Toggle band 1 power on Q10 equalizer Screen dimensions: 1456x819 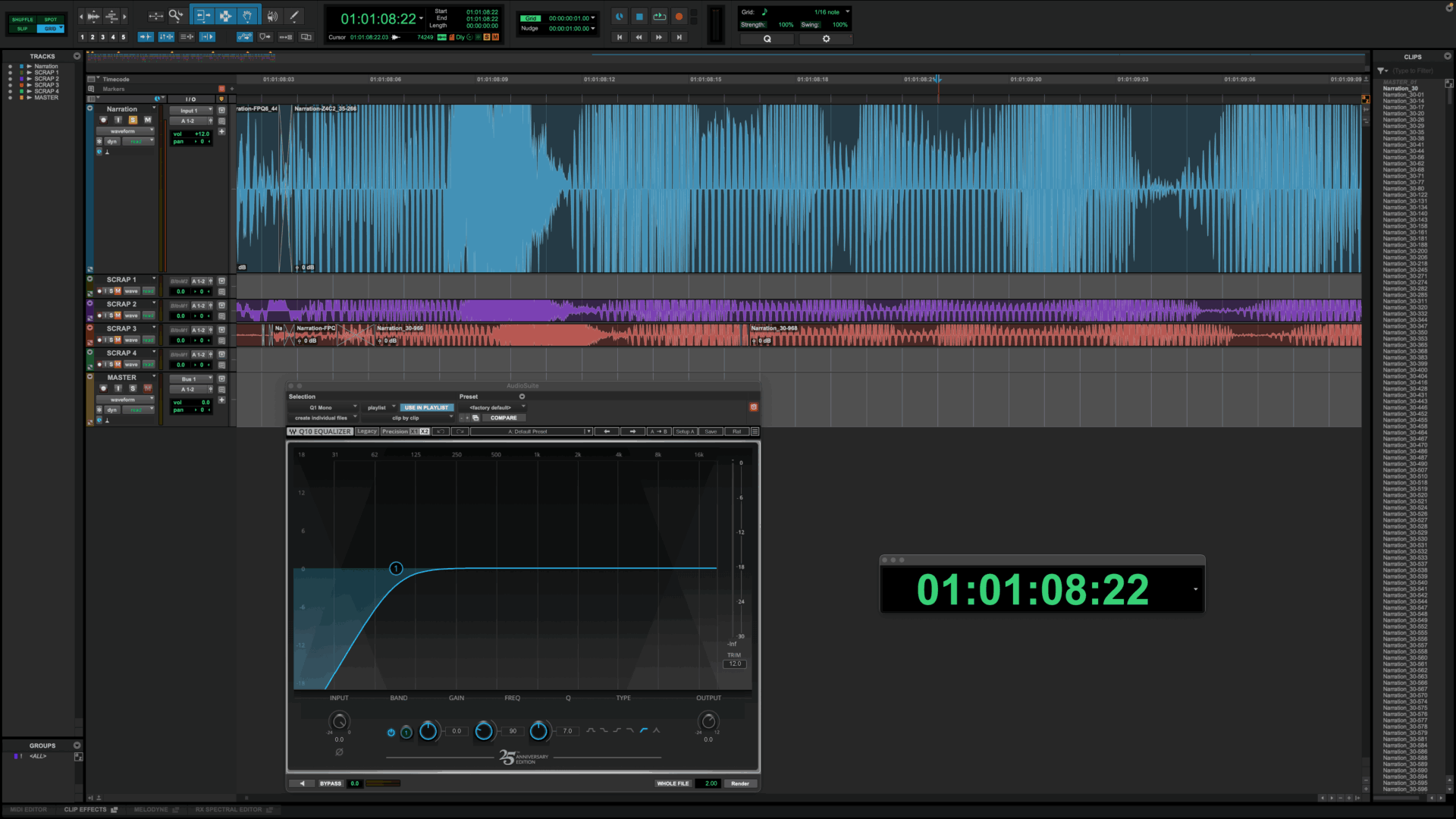391,732
